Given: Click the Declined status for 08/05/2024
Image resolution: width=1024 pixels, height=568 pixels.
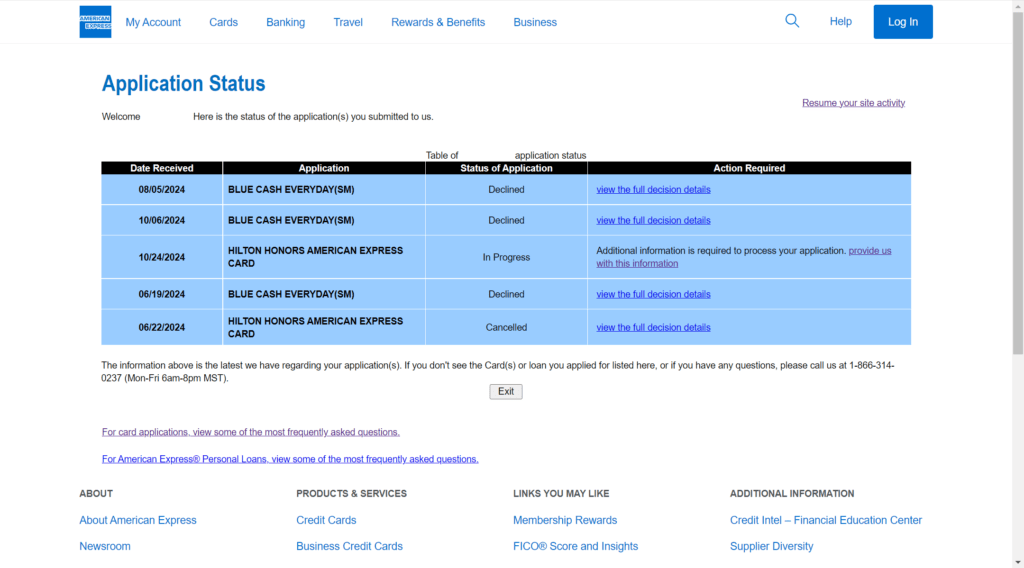Looking at the screenshot, I should pos(506,189).
